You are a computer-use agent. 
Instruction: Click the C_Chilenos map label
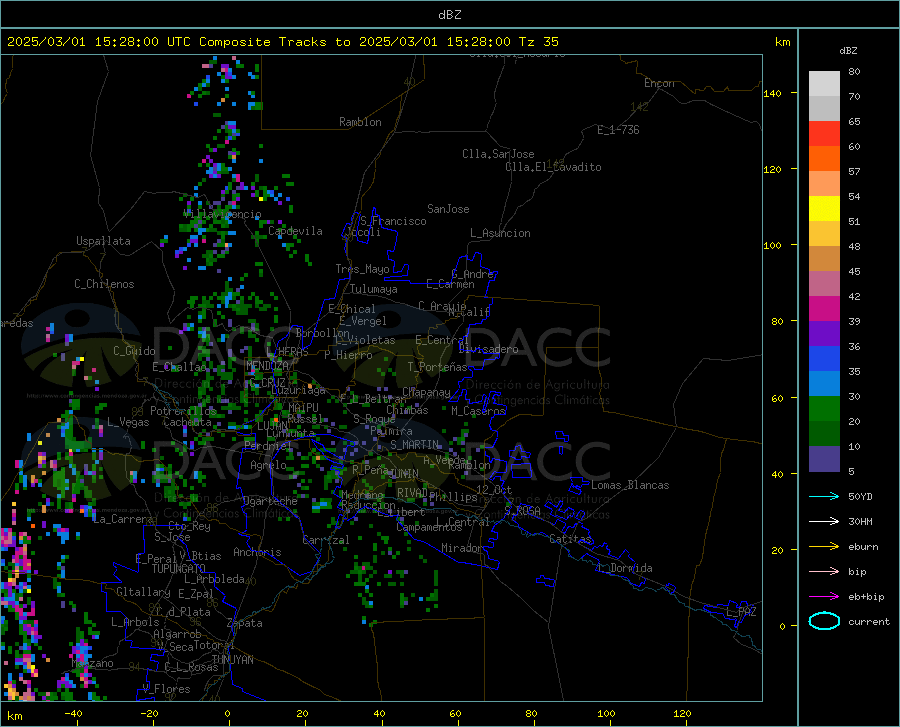104,284
